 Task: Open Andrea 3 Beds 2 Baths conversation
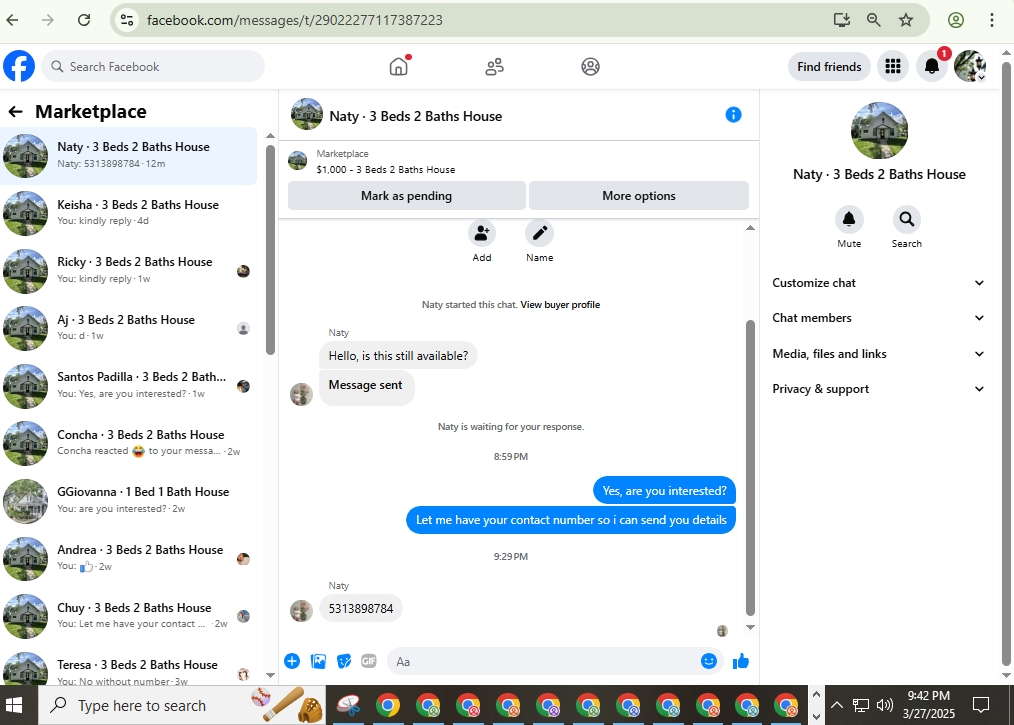129,558
